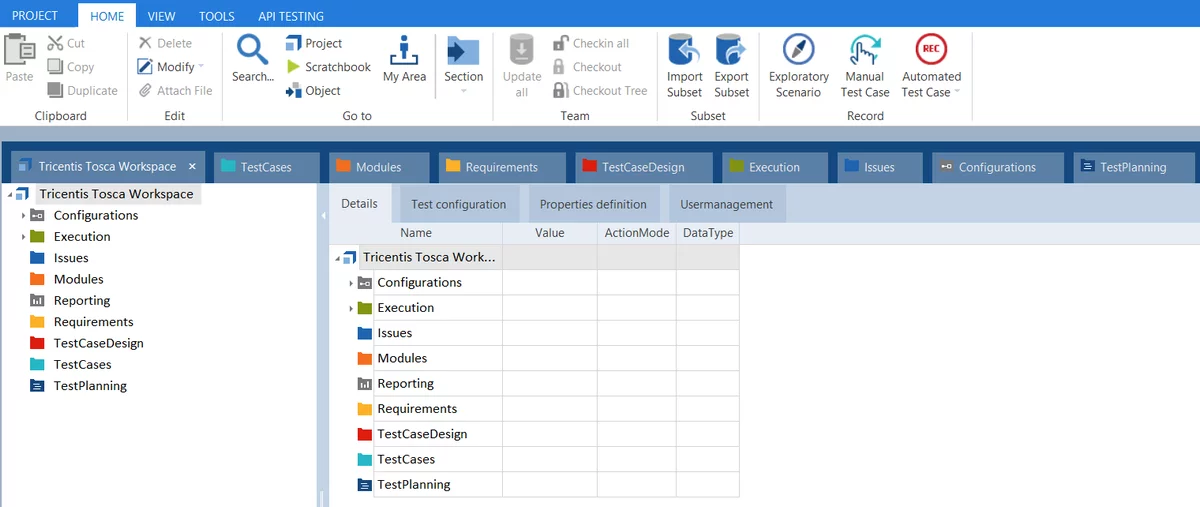
Task: Click the Import Subset icon
Action: pos(684,50)
